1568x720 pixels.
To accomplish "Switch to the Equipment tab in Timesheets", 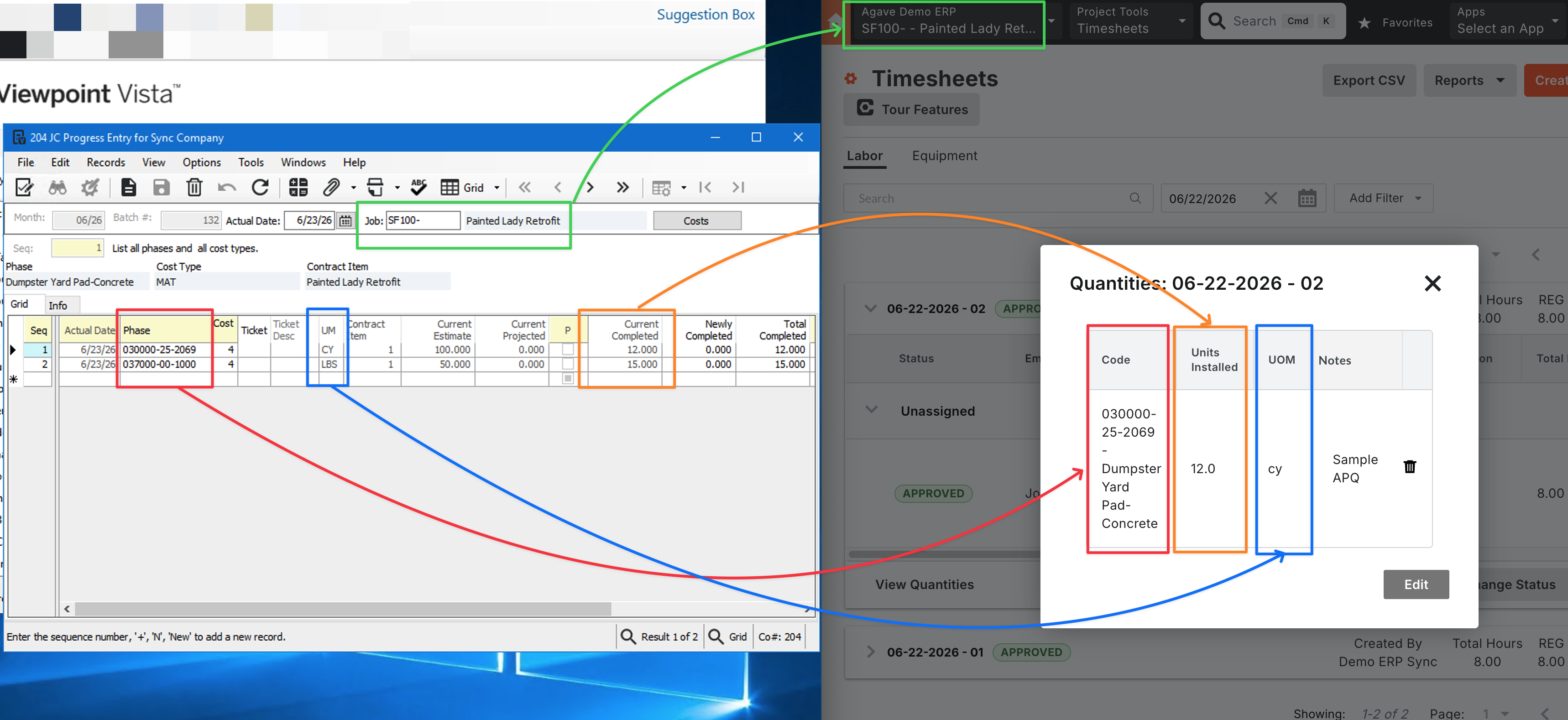I will coord(944,156).
